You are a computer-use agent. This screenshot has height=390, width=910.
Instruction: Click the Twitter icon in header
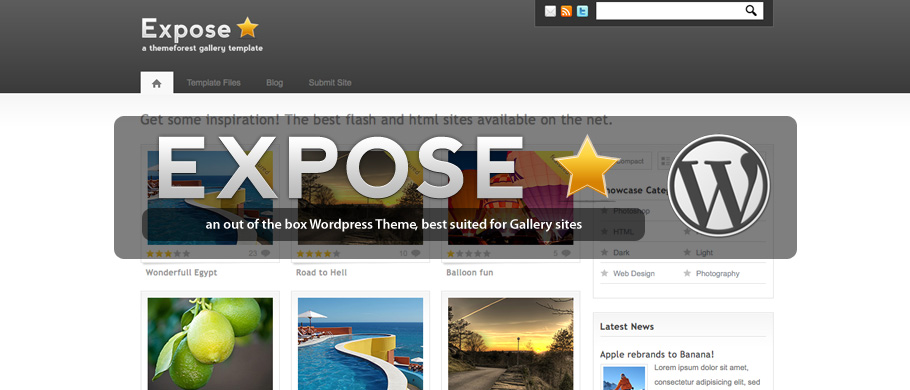(582, 11)
